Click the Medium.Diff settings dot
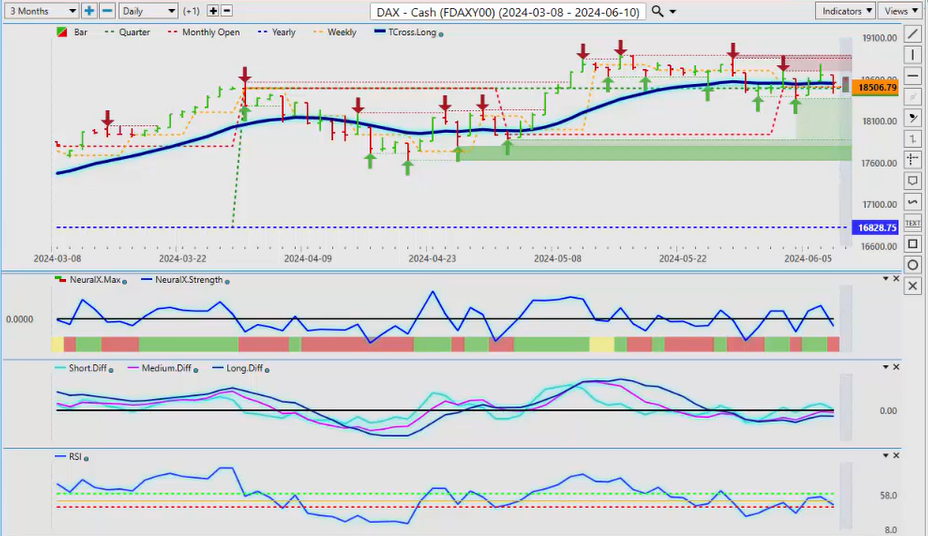Viewport: 928px width, 536px height. [x=196, y=370]
